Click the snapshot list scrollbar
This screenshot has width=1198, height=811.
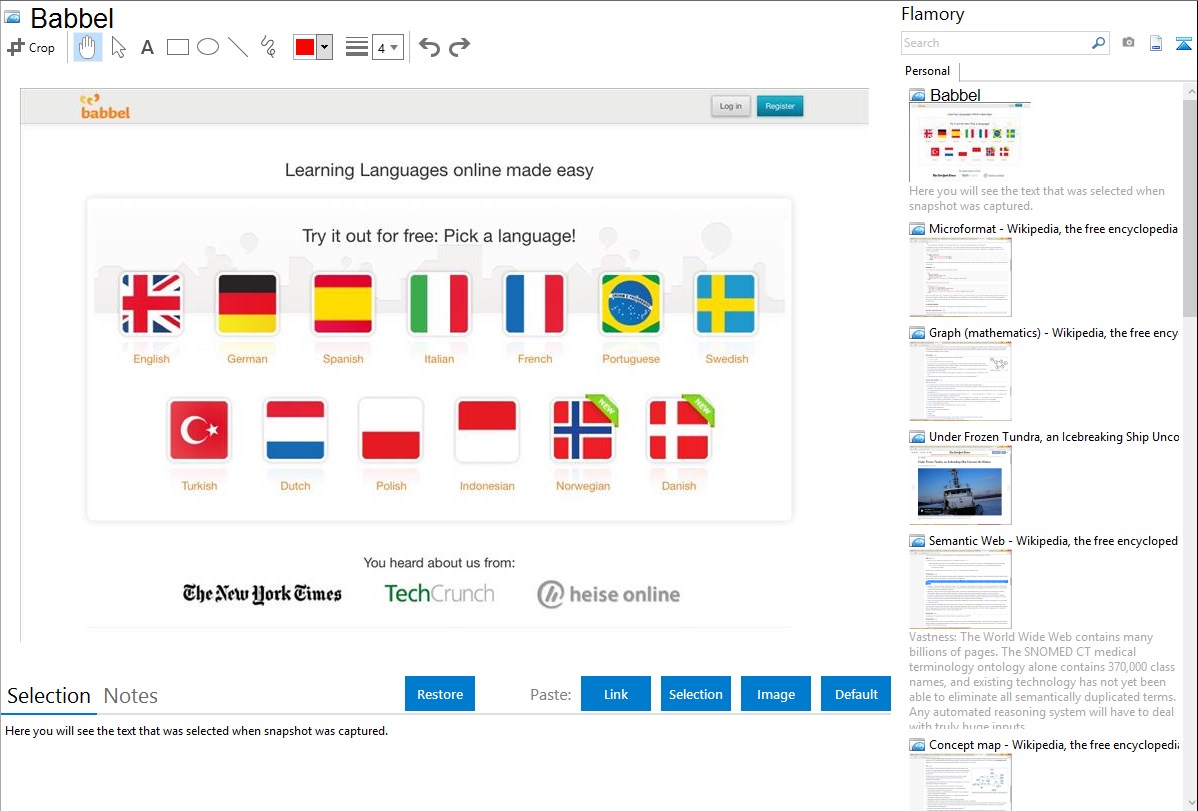pyautogui.click(x=1190, y=207)
